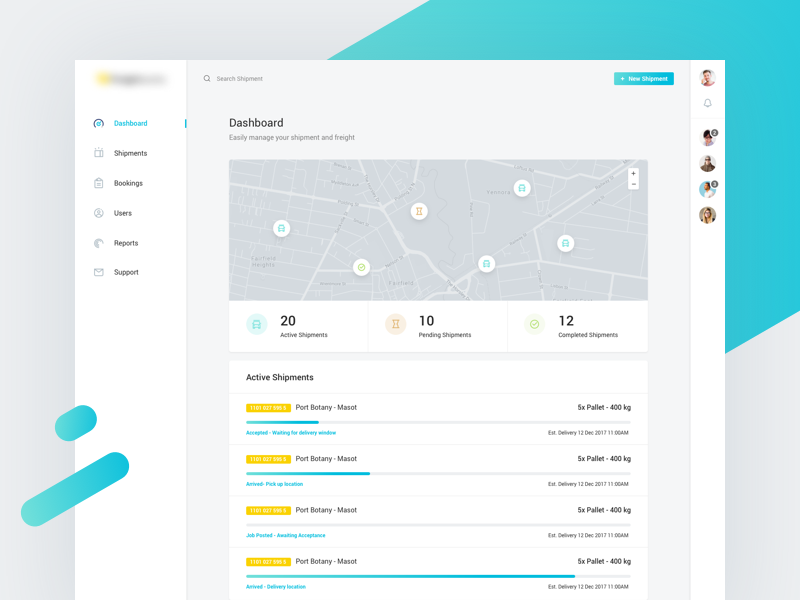Viewport: 800px width, 600px height.
Task: Click the hourglass pending marker on map
Action: coord(419,211)
